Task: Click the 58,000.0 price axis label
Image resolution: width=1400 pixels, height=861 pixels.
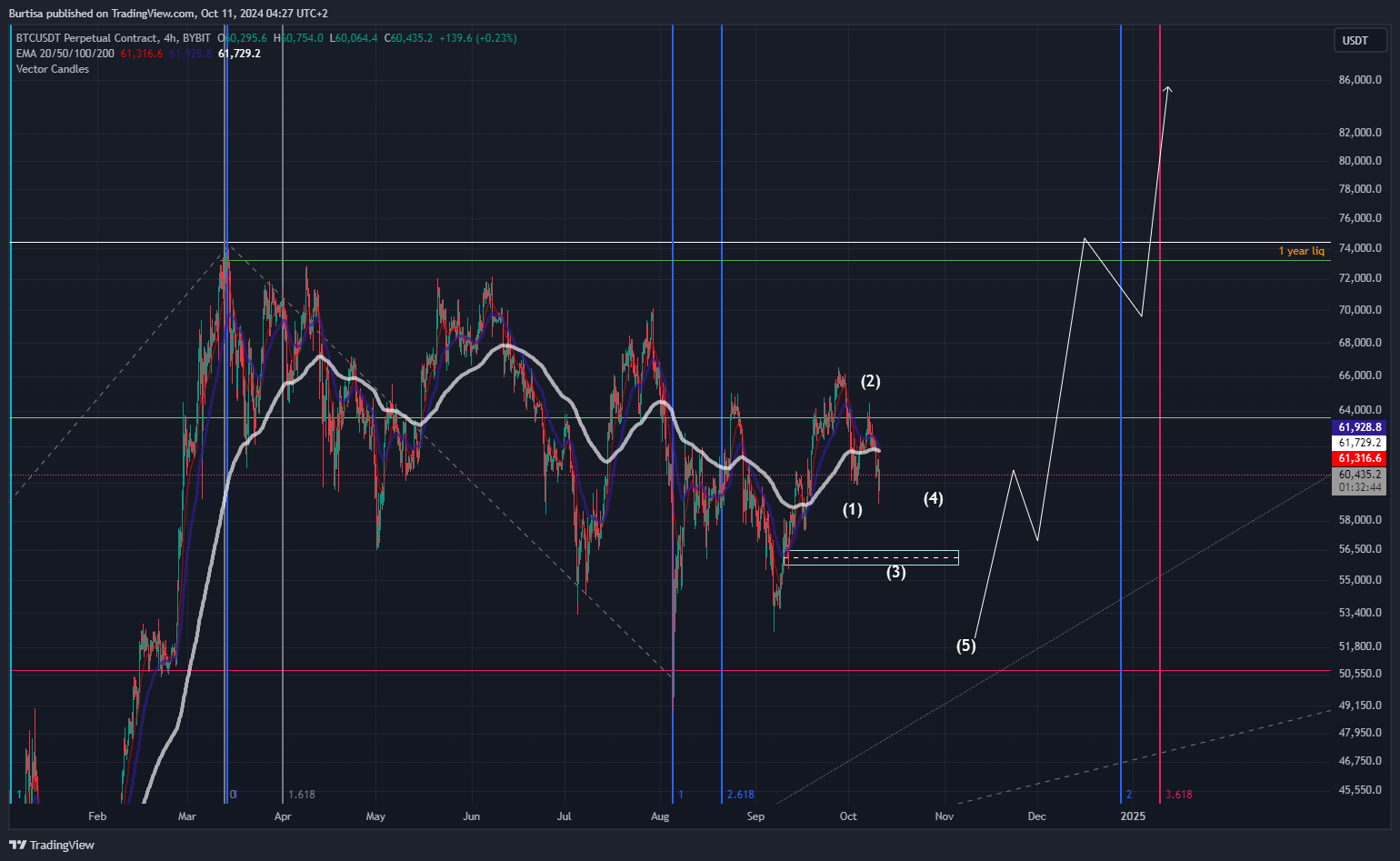Action: (1360, 520)
